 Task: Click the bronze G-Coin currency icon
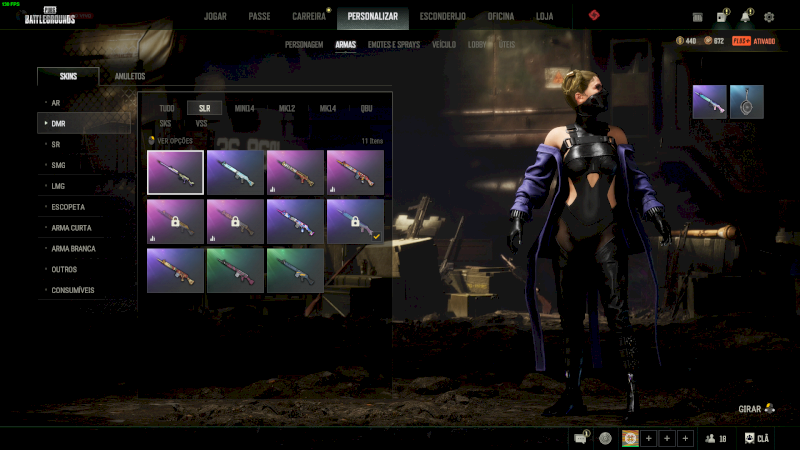click(708, 41)
